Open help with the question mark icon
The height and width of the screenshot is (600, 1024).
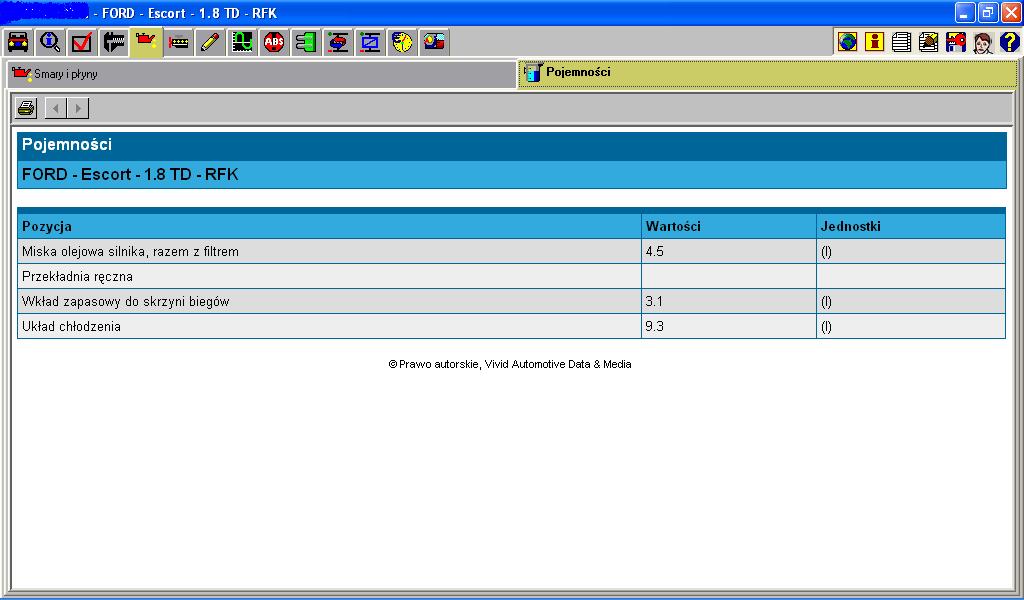point(1009,42)
